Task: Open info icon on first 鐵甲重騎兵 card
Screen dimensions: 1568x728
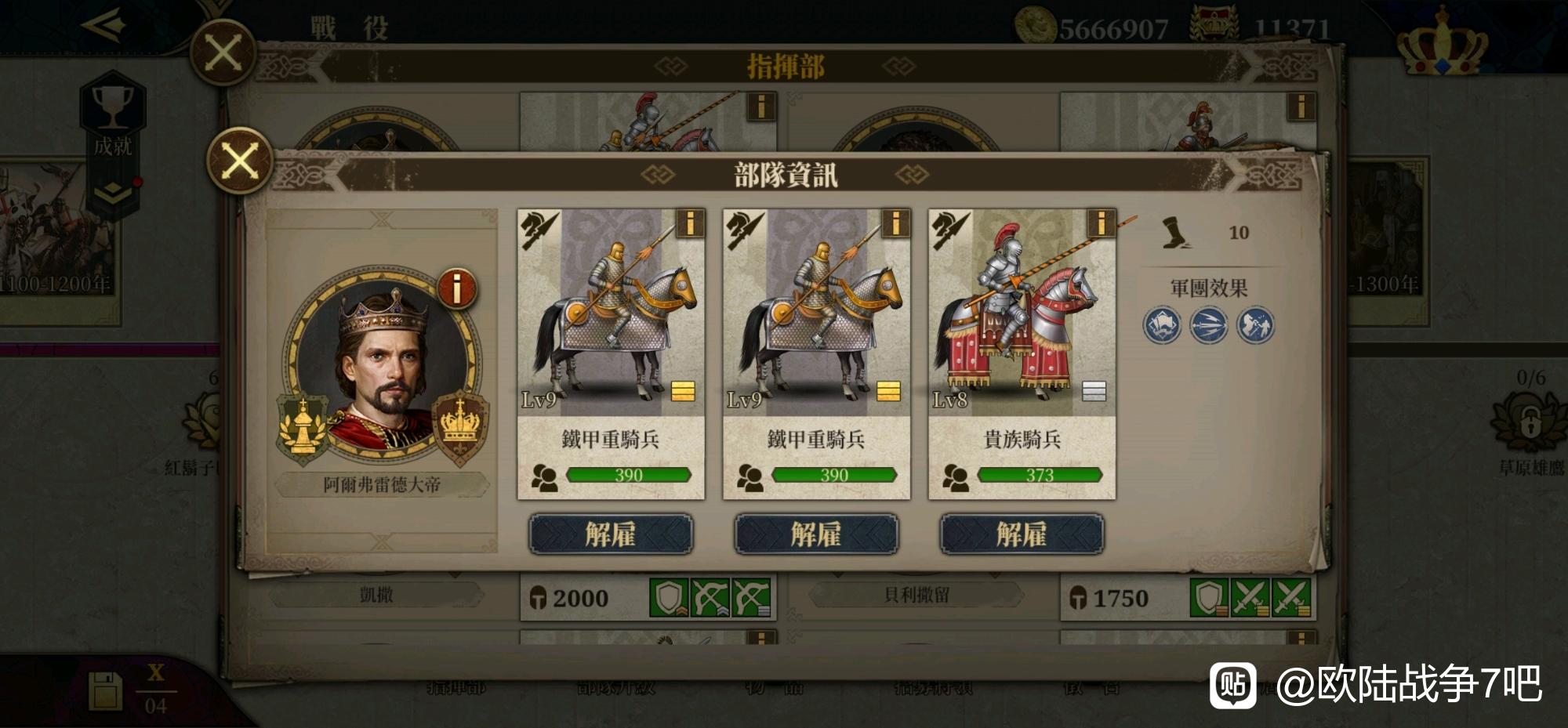Action: (690, 223)
